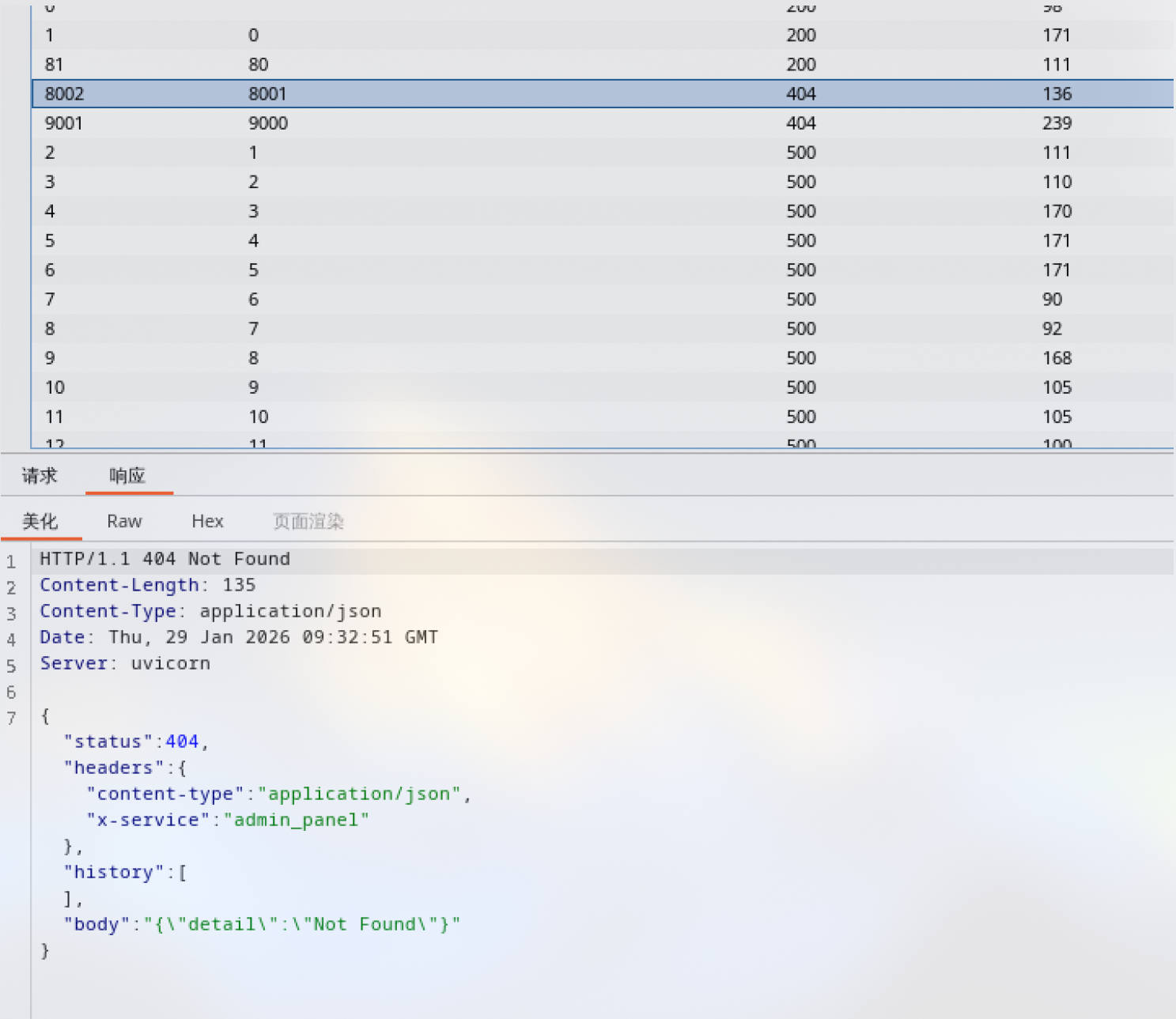This screenshot has width=1176, height=1019.
Task: Select the 响应 tab
Action: pyautogui.click(x=127, y=476)
